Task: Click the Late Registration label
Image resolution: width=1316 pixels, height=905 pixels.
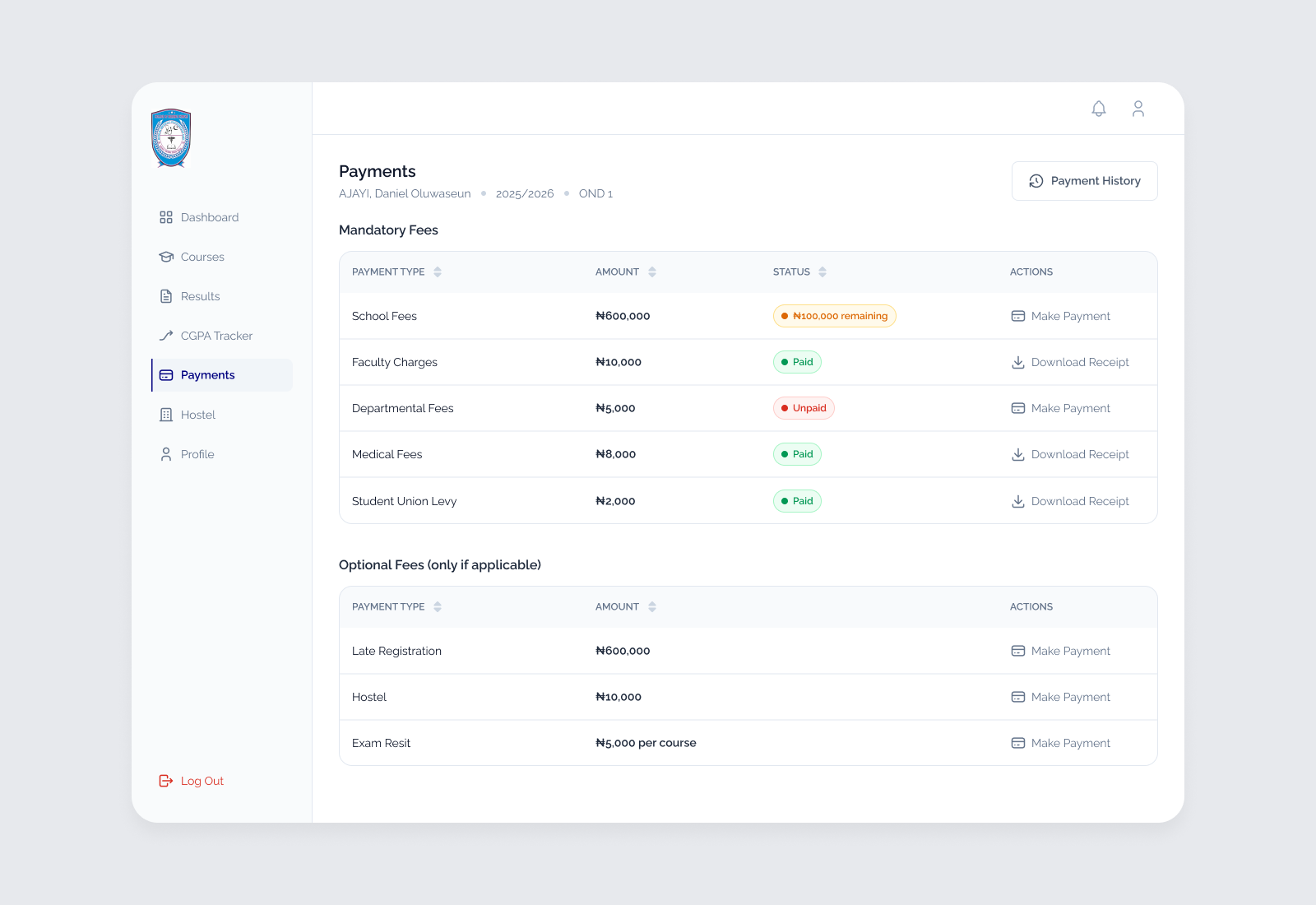Action: click(396, 651)
